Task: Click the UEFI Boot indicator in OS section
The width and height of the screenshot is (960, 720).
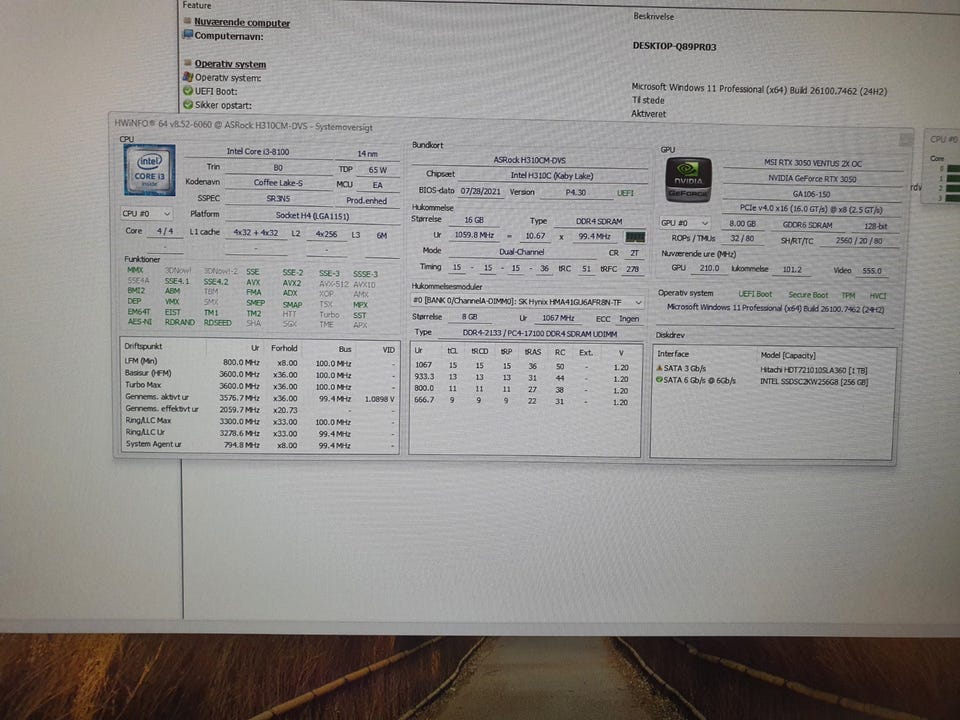Action: coord(755,294)
